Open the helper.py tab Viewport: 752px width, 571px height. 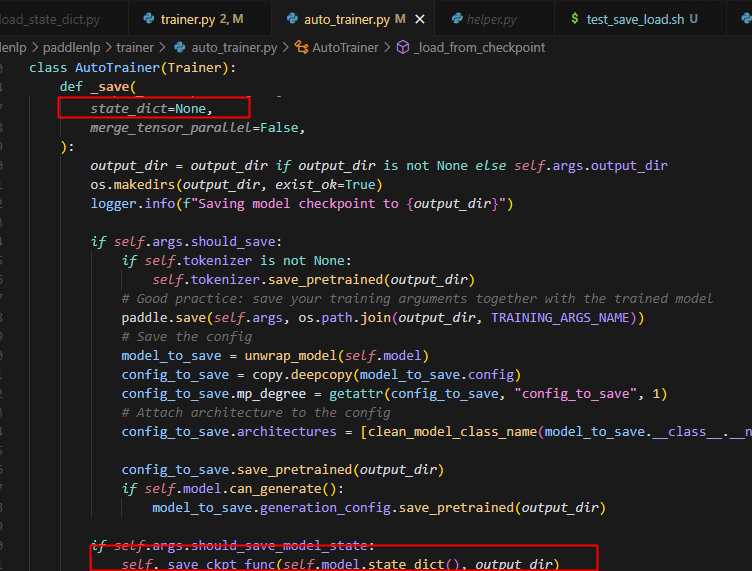pyautogui.click(x=492, y=19)
